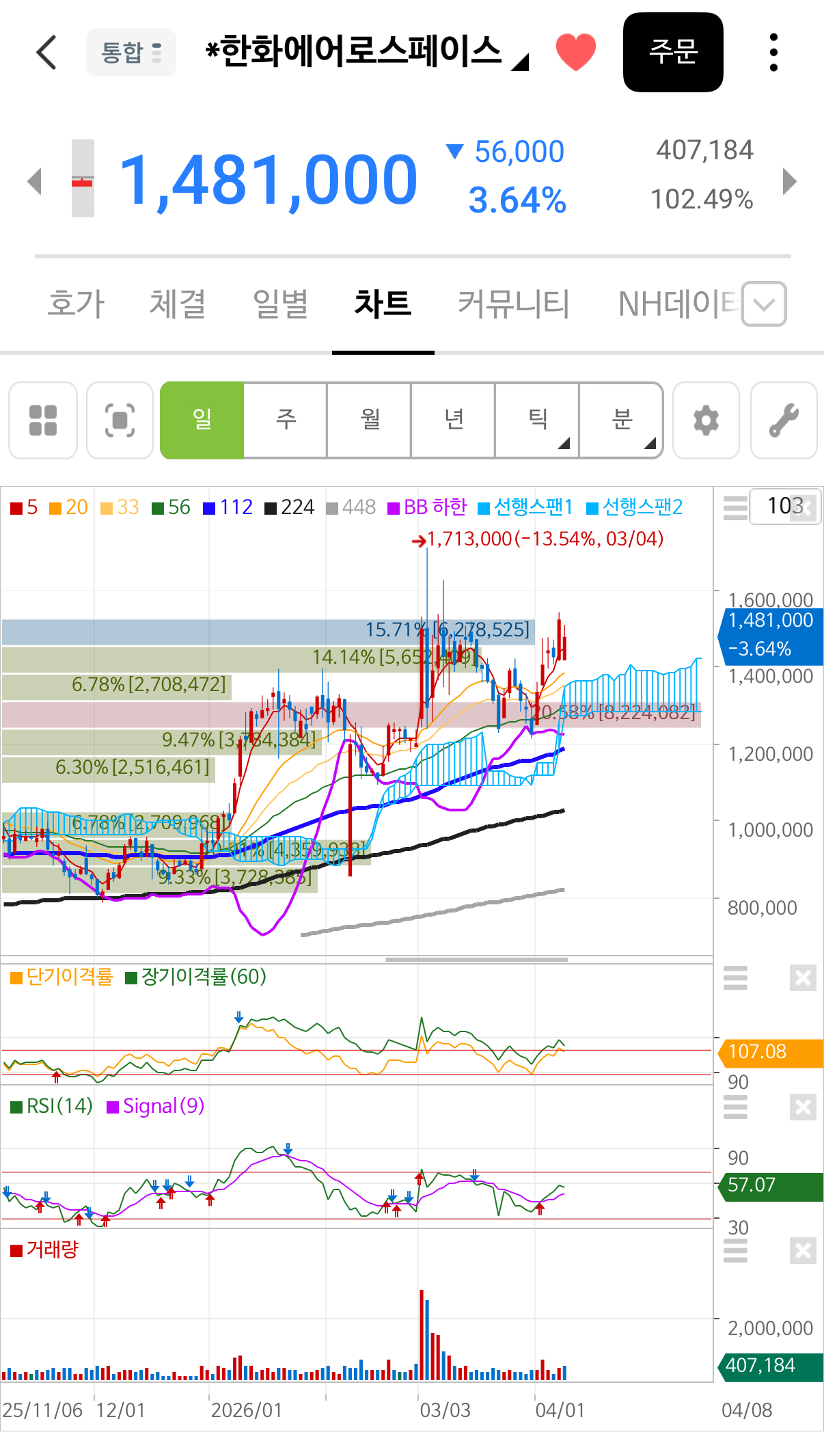
Task: Tap the 3.64% change rate
Action: (517, 201)
